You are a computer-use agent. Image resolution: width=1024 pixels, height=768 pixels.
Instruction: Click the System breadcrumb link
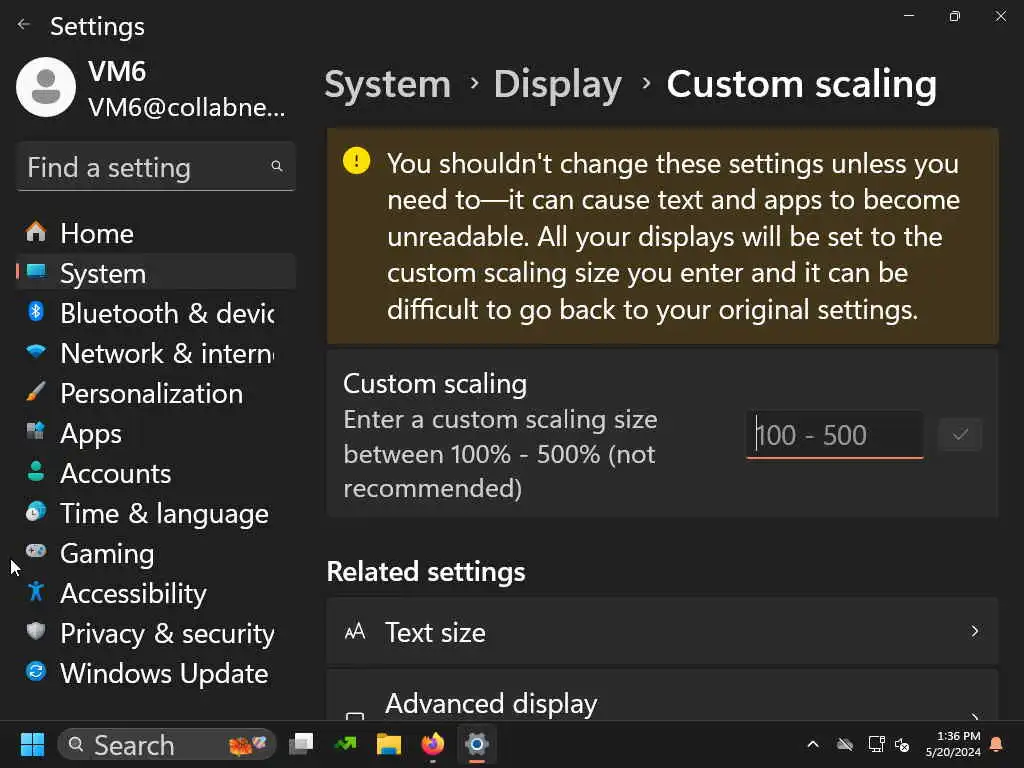[x=387, y=84]
